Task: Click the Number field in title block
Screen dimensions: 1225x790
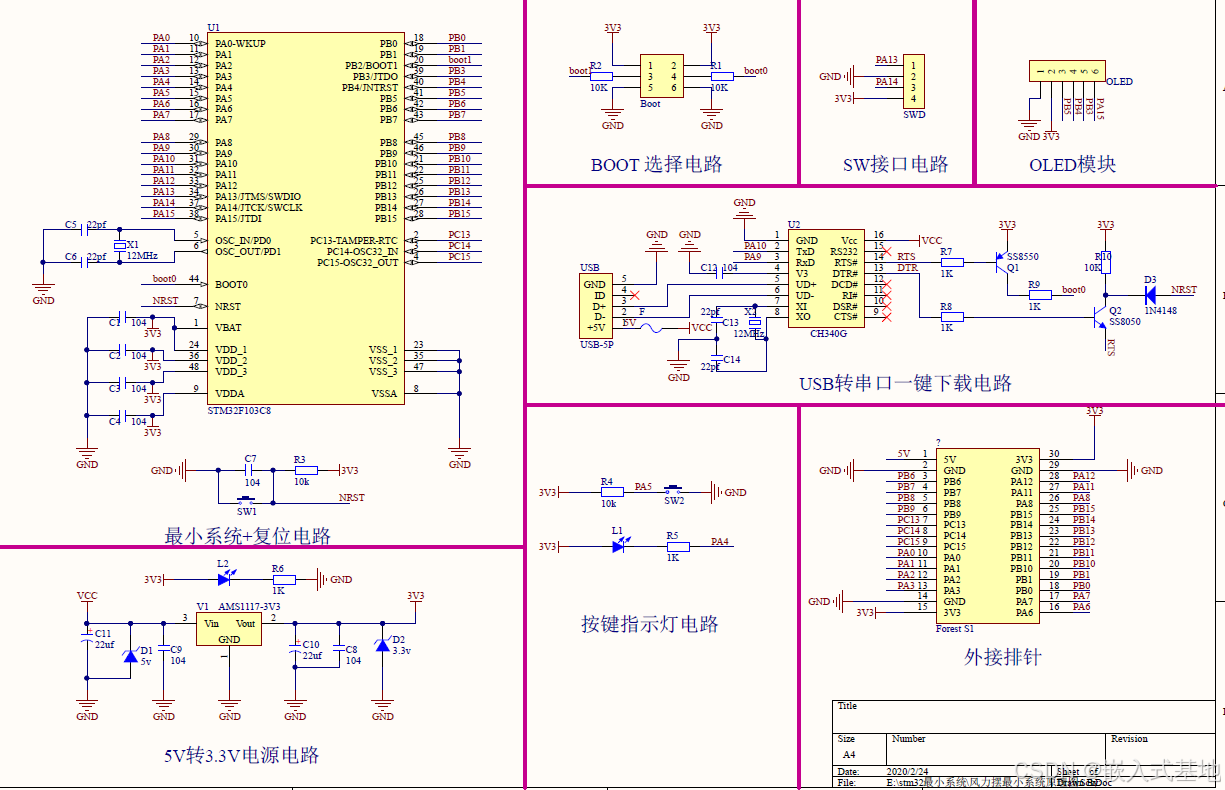Action: pos(997,748)
